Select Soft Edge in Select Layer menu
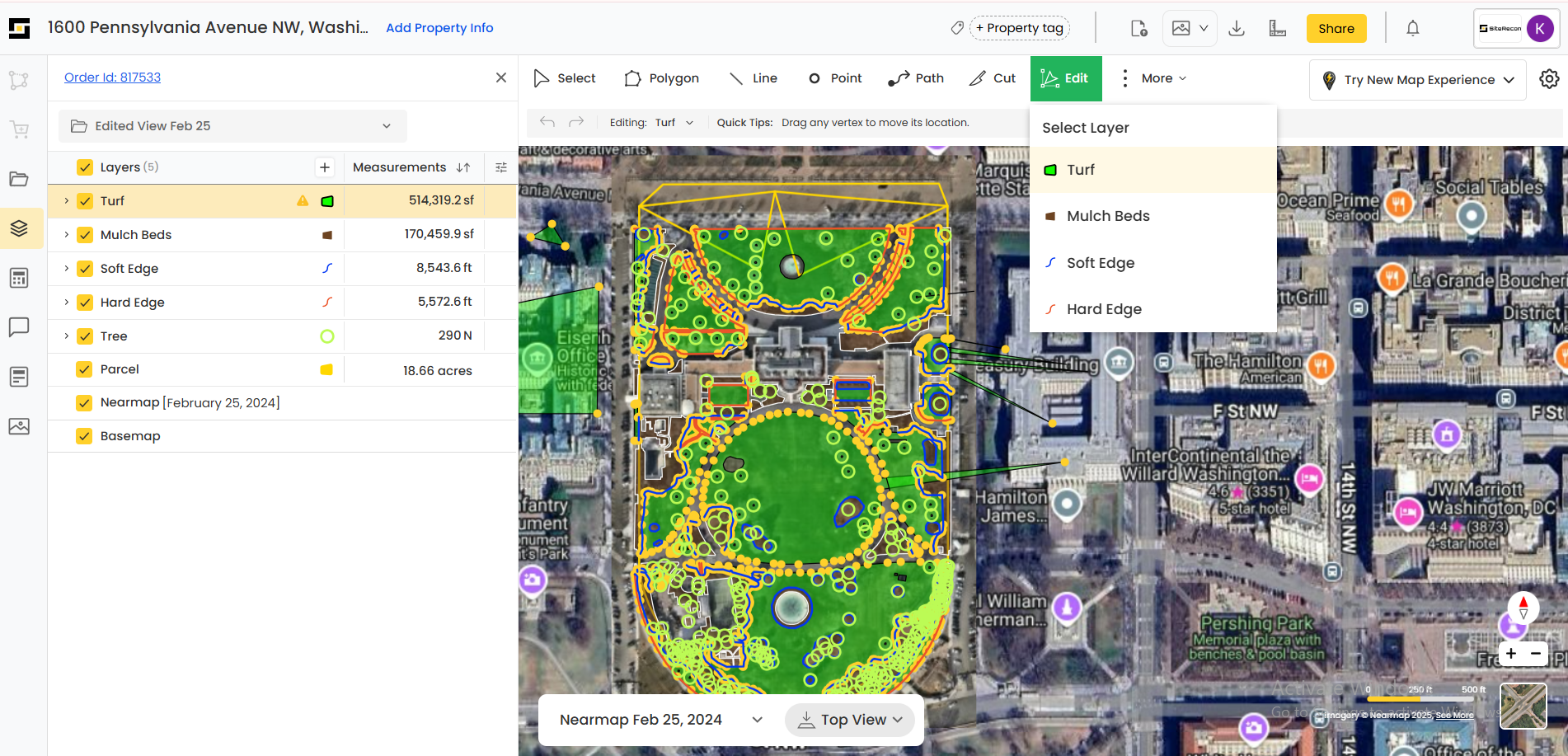 point(1100,263)
